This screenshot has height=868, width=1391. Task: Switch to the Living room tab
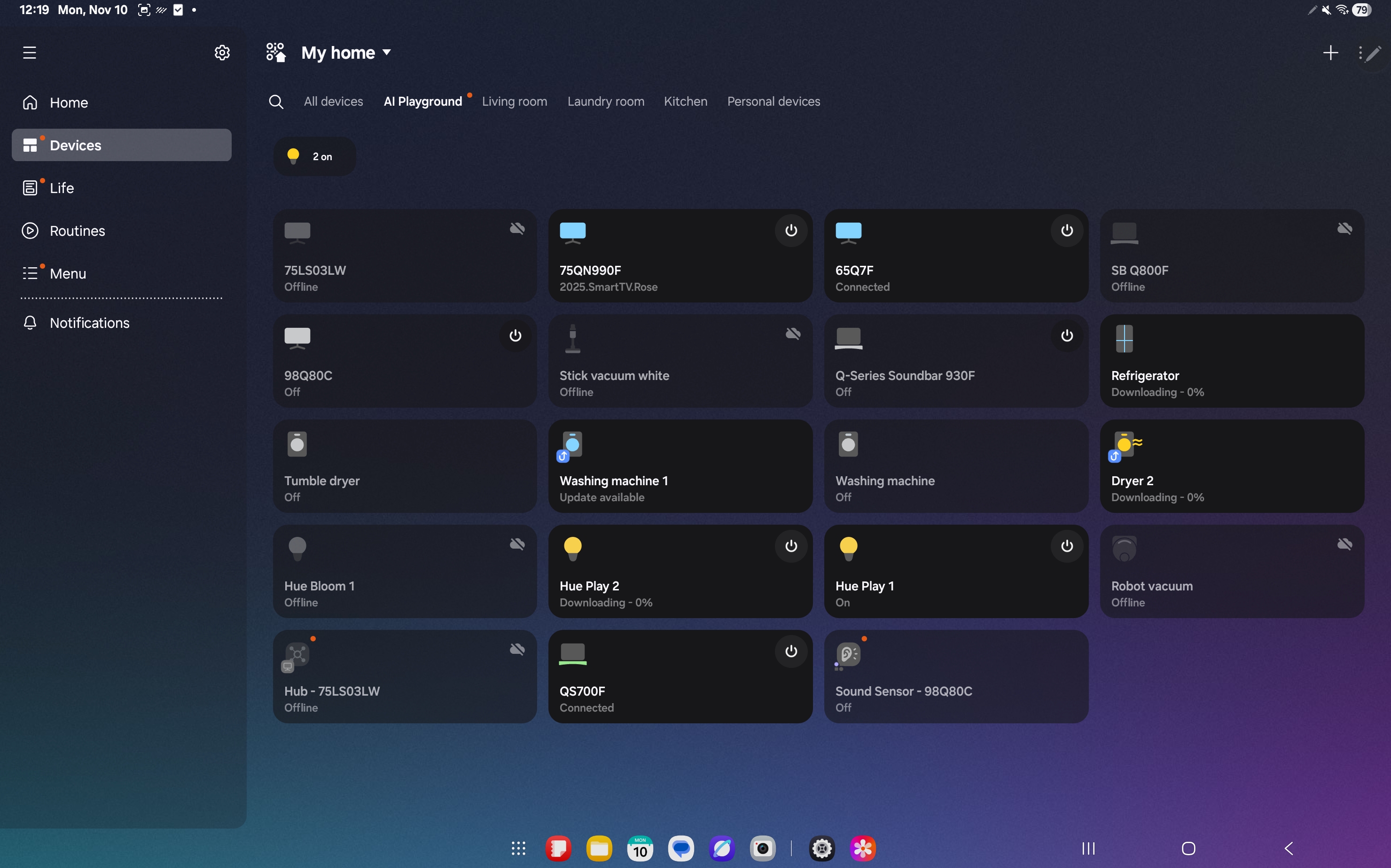point(514,101)
